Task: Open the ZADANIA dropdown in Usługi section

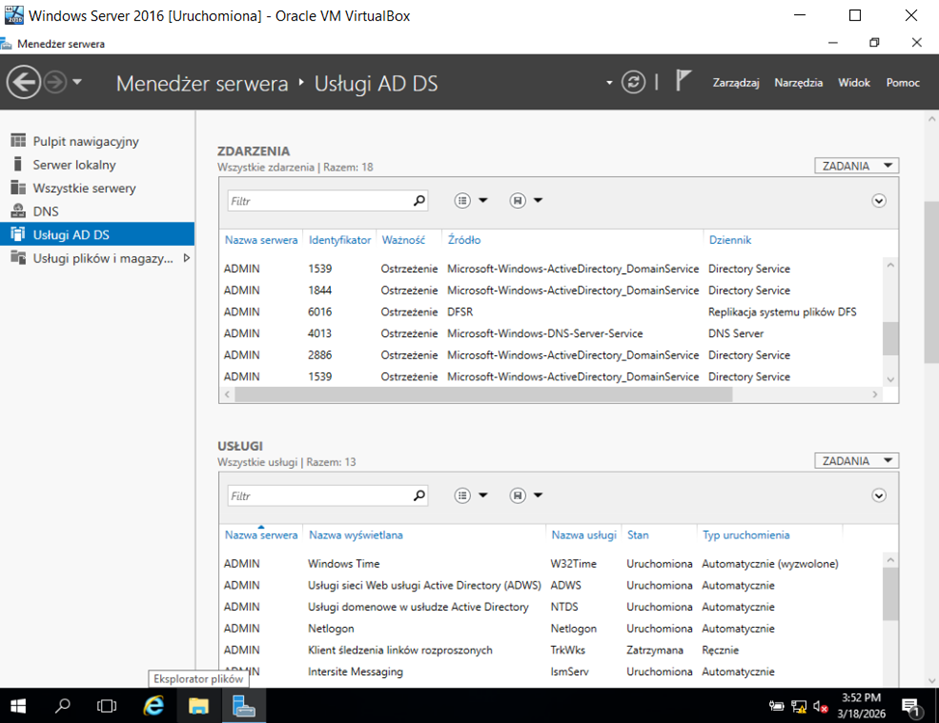Action: pos(856,461)
